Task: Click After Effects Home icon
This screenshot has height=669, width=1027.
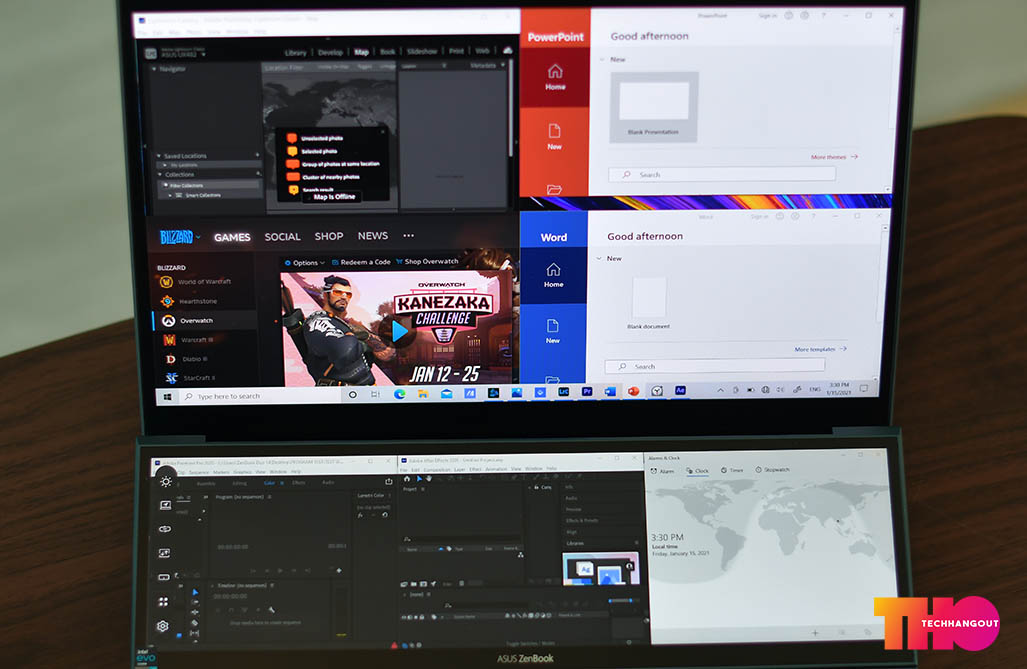Action: [x=407, y=479]
